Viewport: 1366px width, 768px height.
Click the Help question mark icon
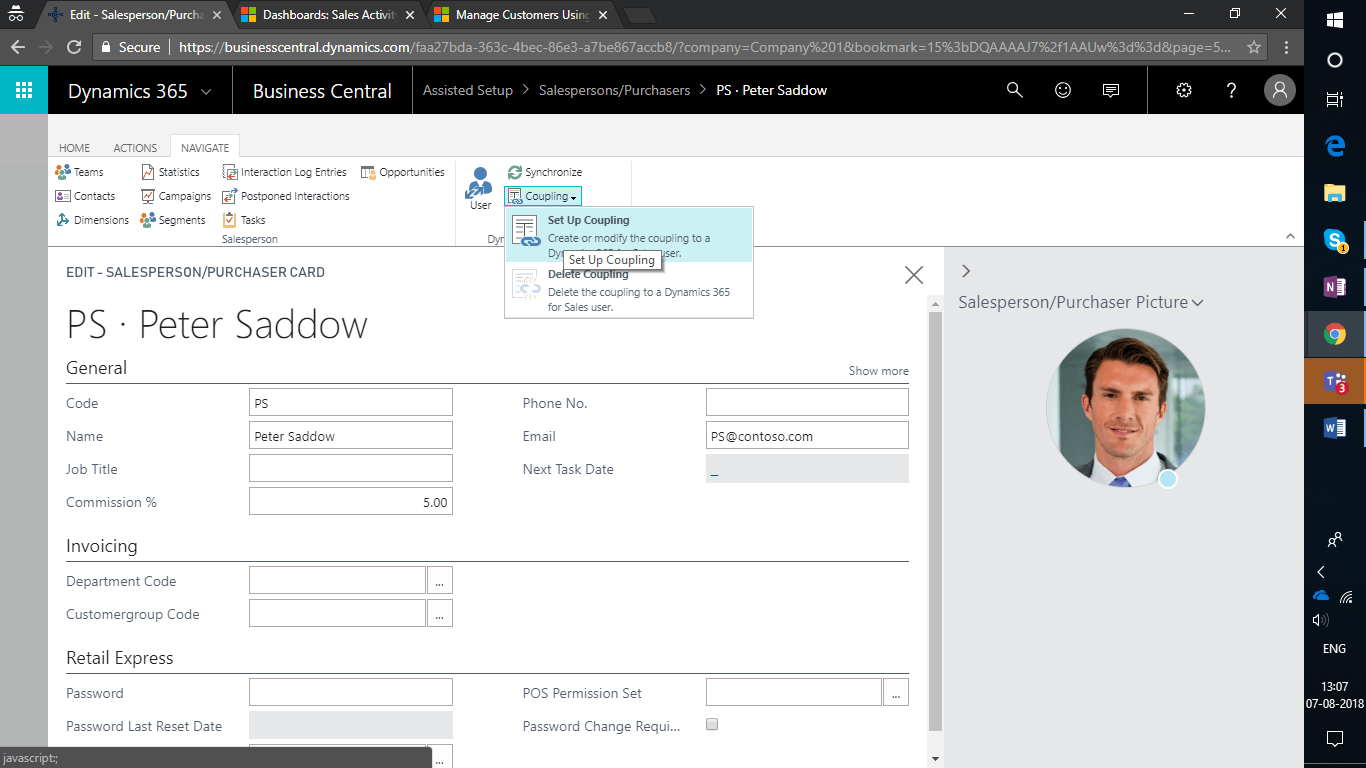coord(1231,90)
